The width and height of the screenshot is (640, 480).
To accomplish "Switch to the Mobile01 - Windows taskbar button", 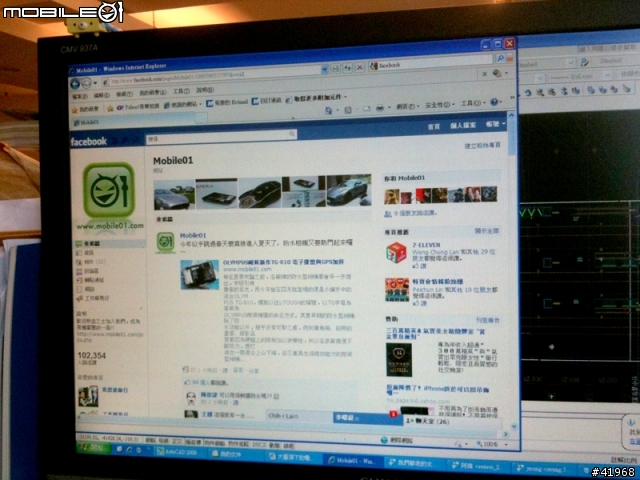I will [354, 460].
